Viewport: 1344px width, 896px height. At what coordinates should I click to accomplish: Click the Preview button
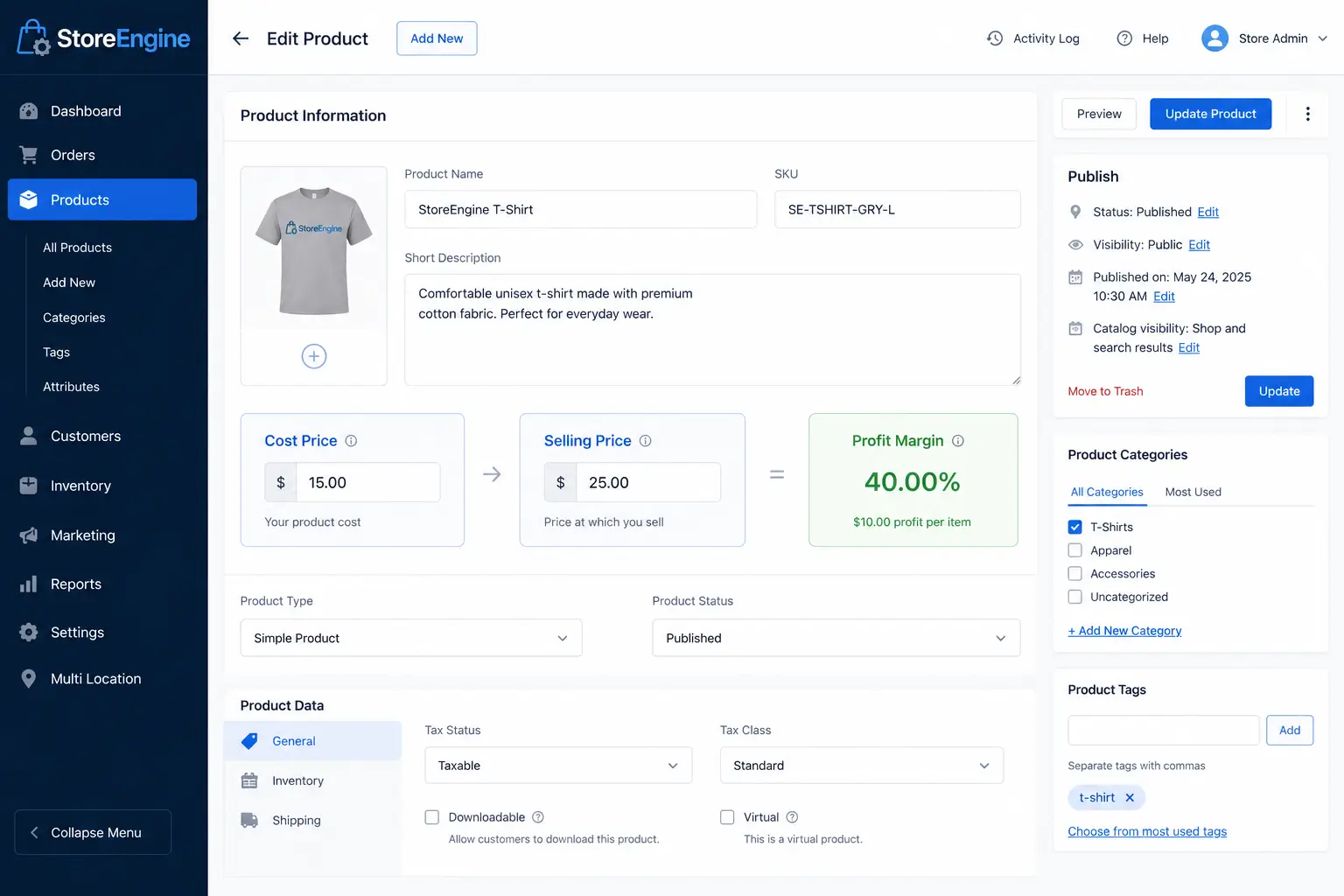pyautogui.click(x=1099, y=114)
